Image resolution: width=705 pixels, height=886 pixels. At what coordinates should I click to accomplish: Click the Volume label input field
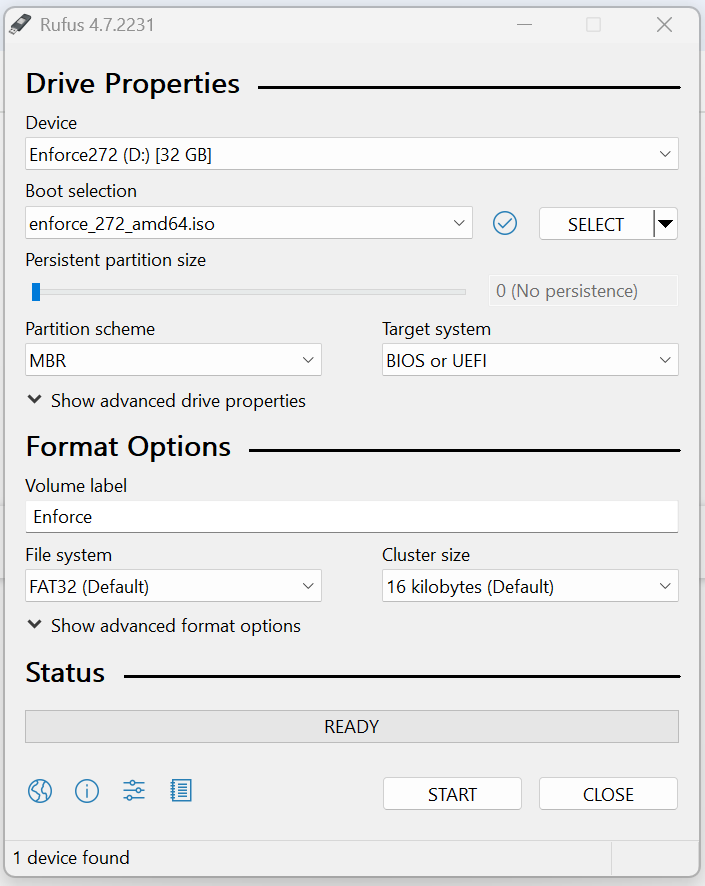point(351,516)
